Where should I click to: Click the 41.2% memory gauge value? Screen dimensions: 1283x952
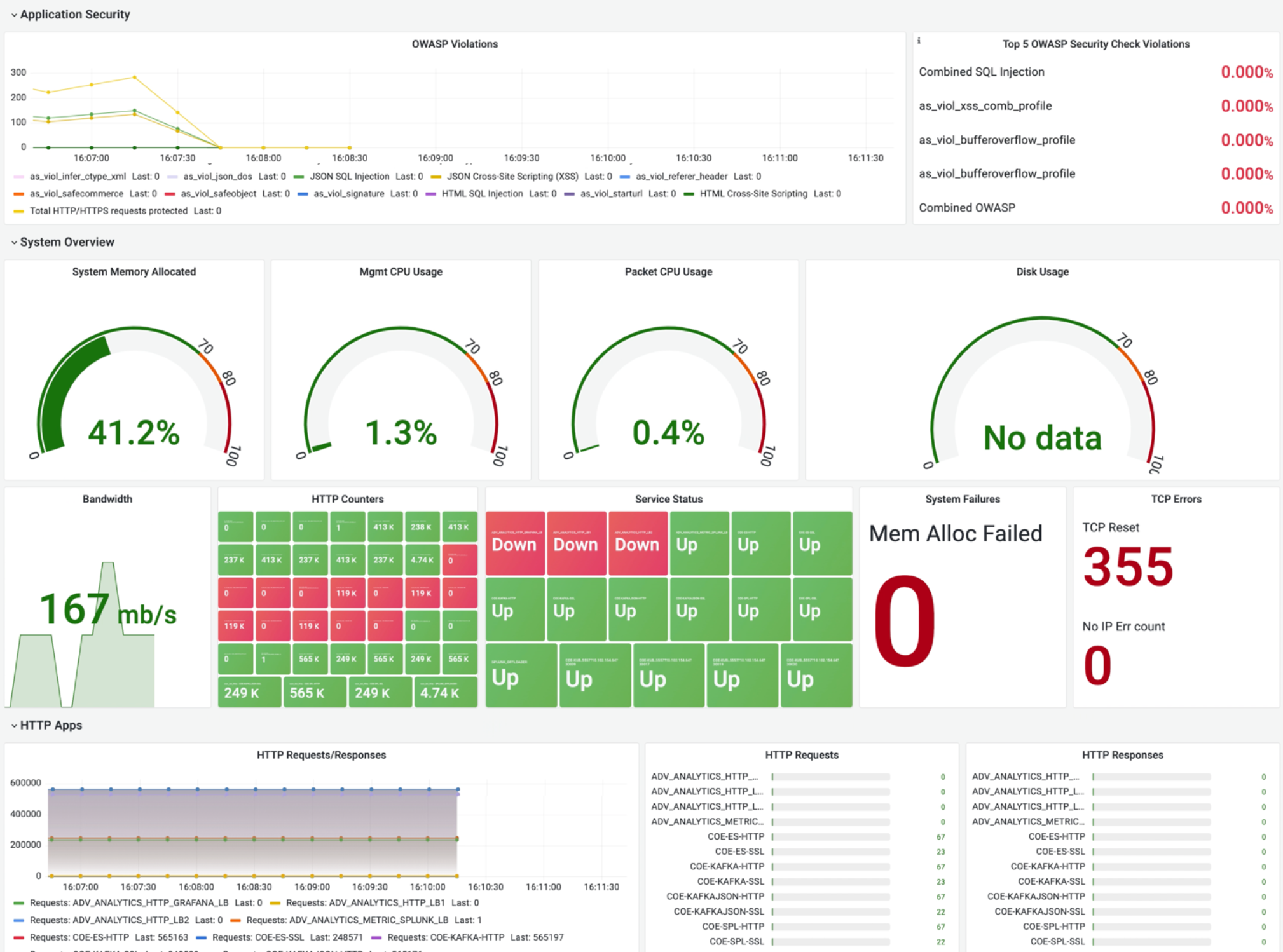(134, 432)
